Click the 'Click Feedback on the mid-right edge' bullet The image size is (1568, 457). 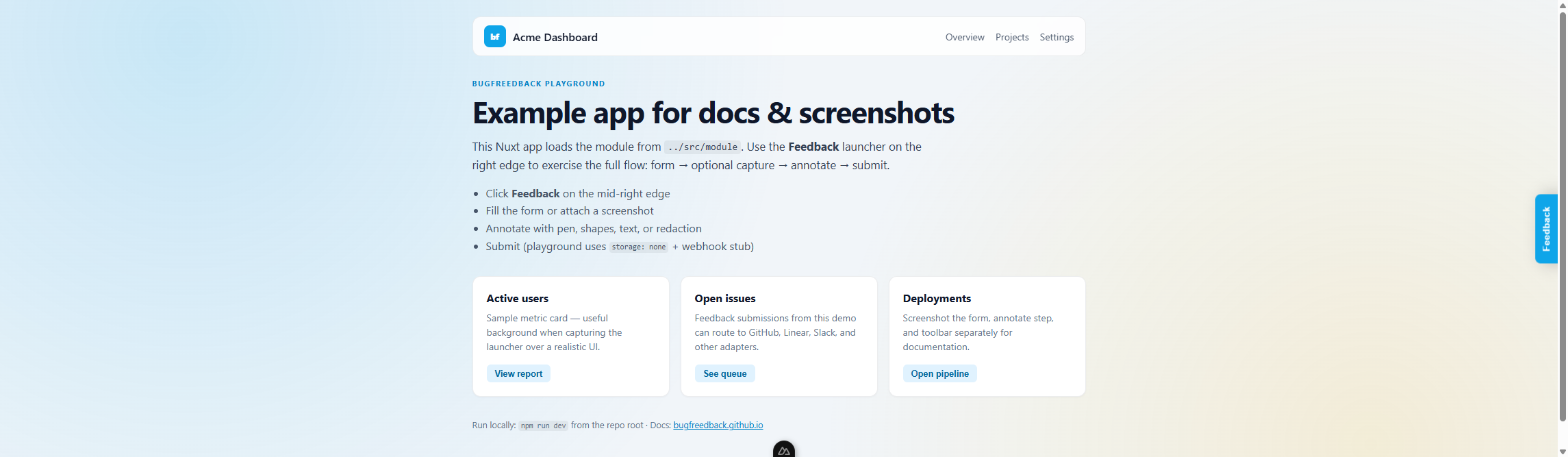(x=577, y=194)
